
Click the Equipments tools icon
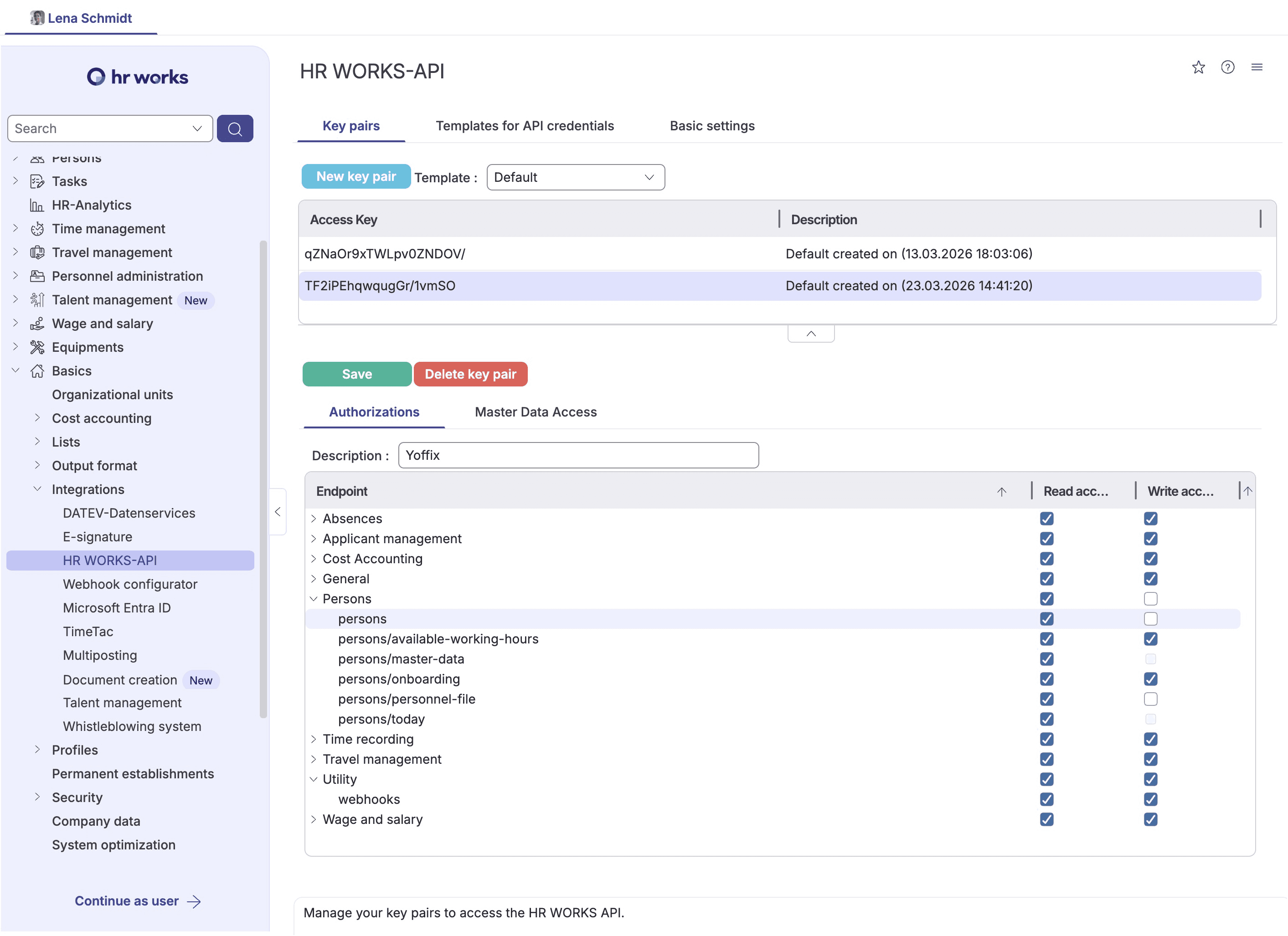[x=37, y=347]
